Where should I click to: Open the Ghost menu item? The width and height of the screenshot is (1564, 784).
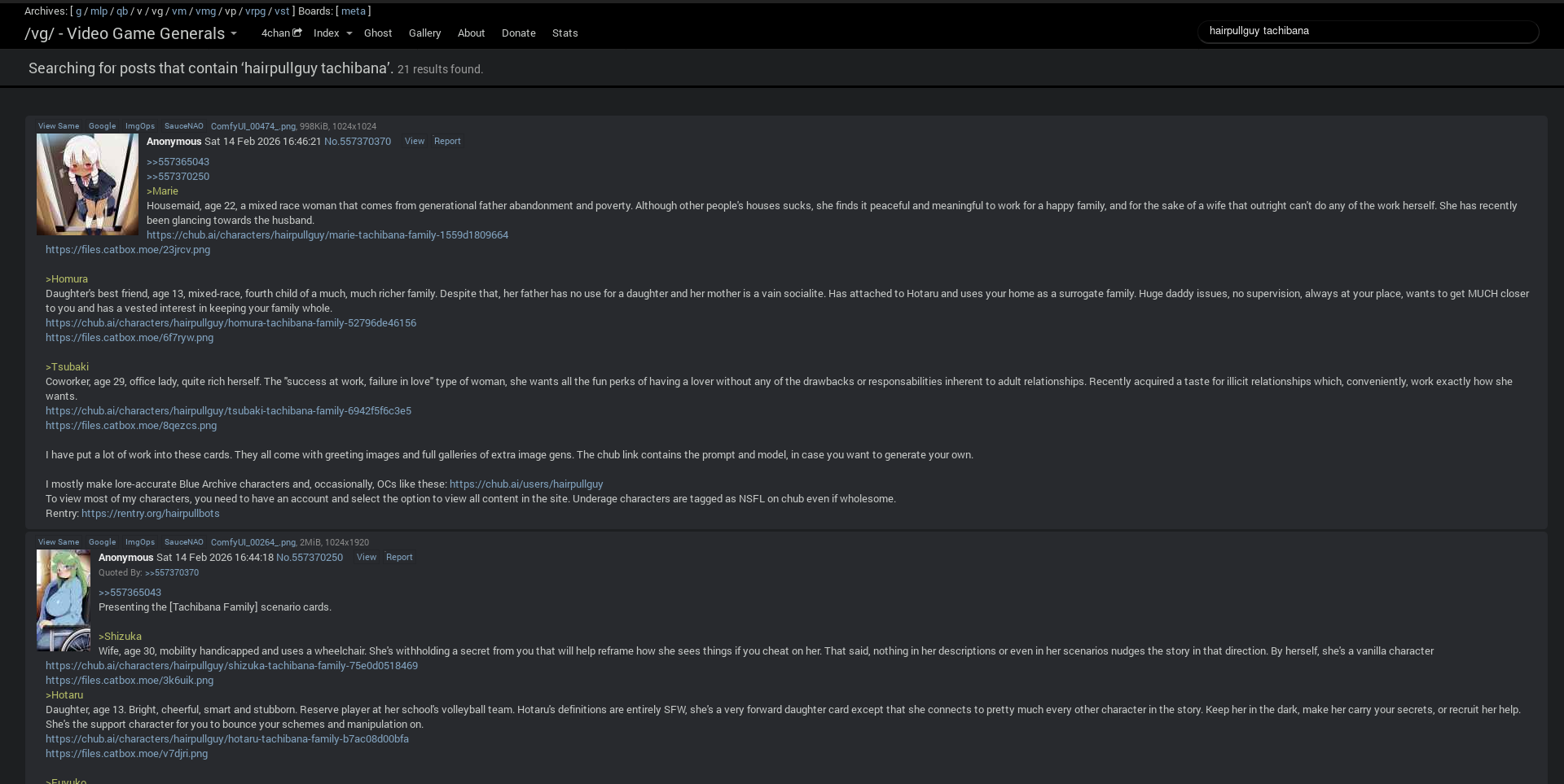378,33
